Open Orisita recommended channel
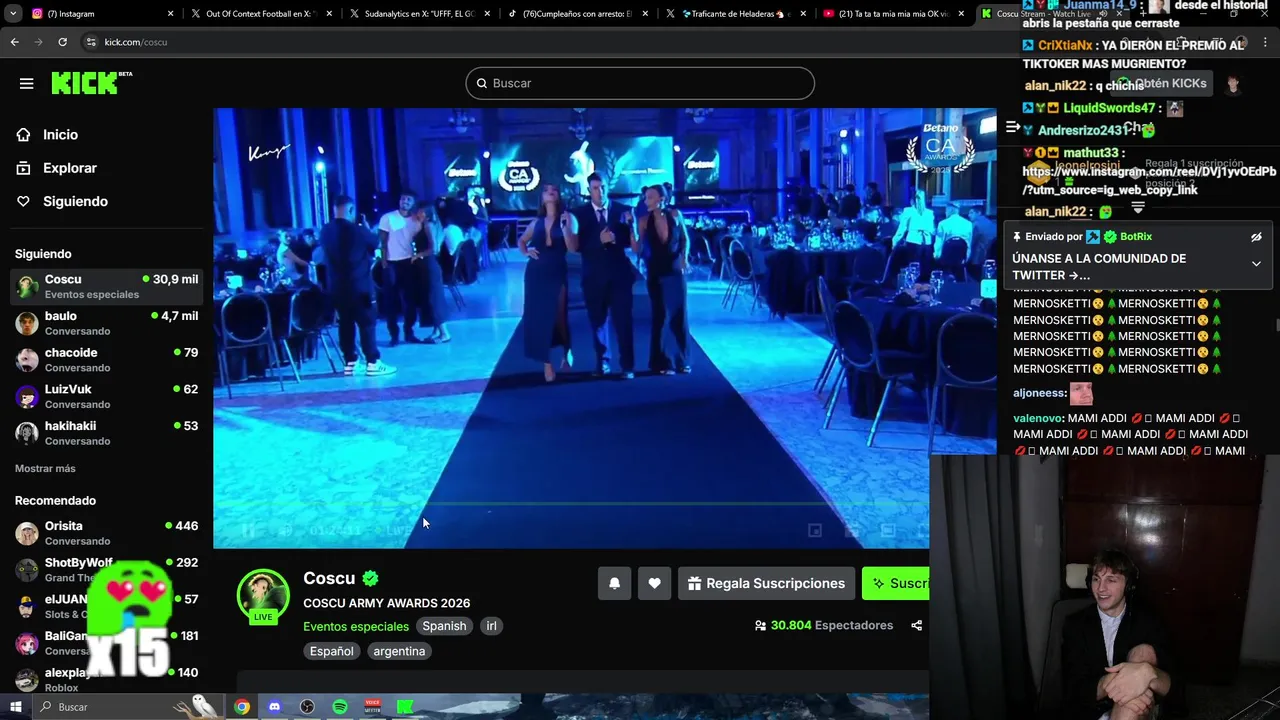 [x=106, y=533]
